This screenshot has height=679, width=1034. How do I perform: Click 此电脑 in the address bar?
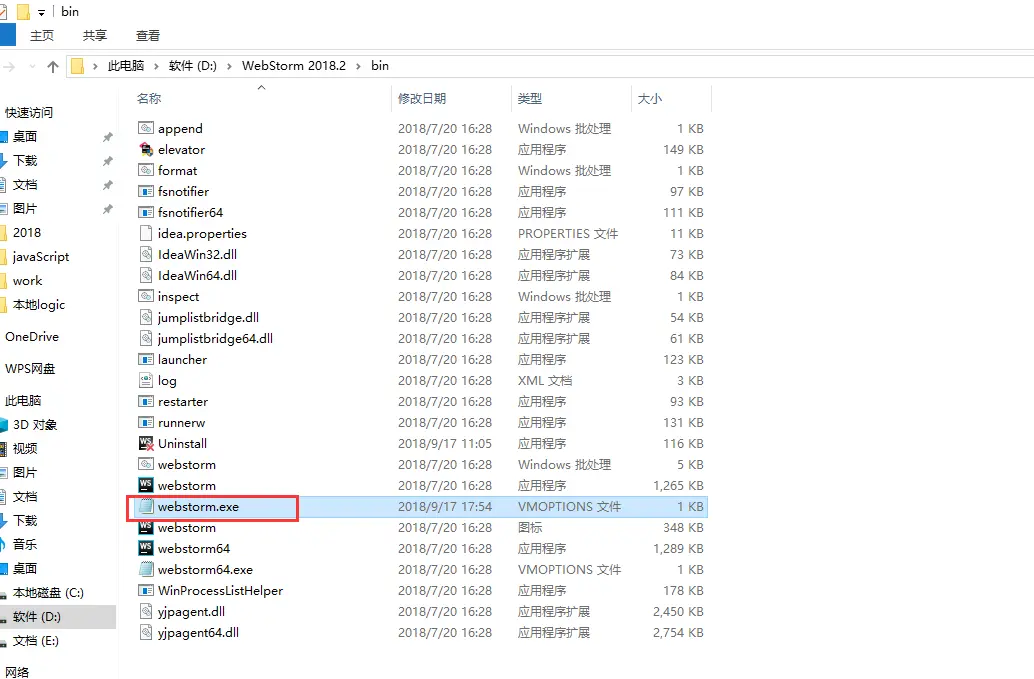[x=126, y=66]
